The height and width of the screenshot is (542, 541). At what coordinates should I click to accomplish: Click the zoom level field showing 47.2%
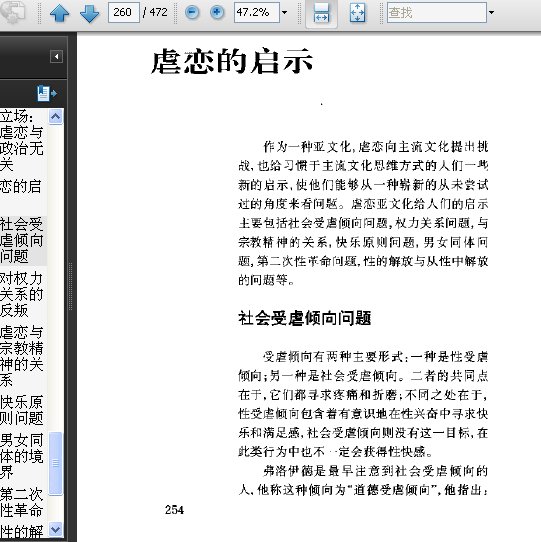pyautogui.click(x=256, y=12)
